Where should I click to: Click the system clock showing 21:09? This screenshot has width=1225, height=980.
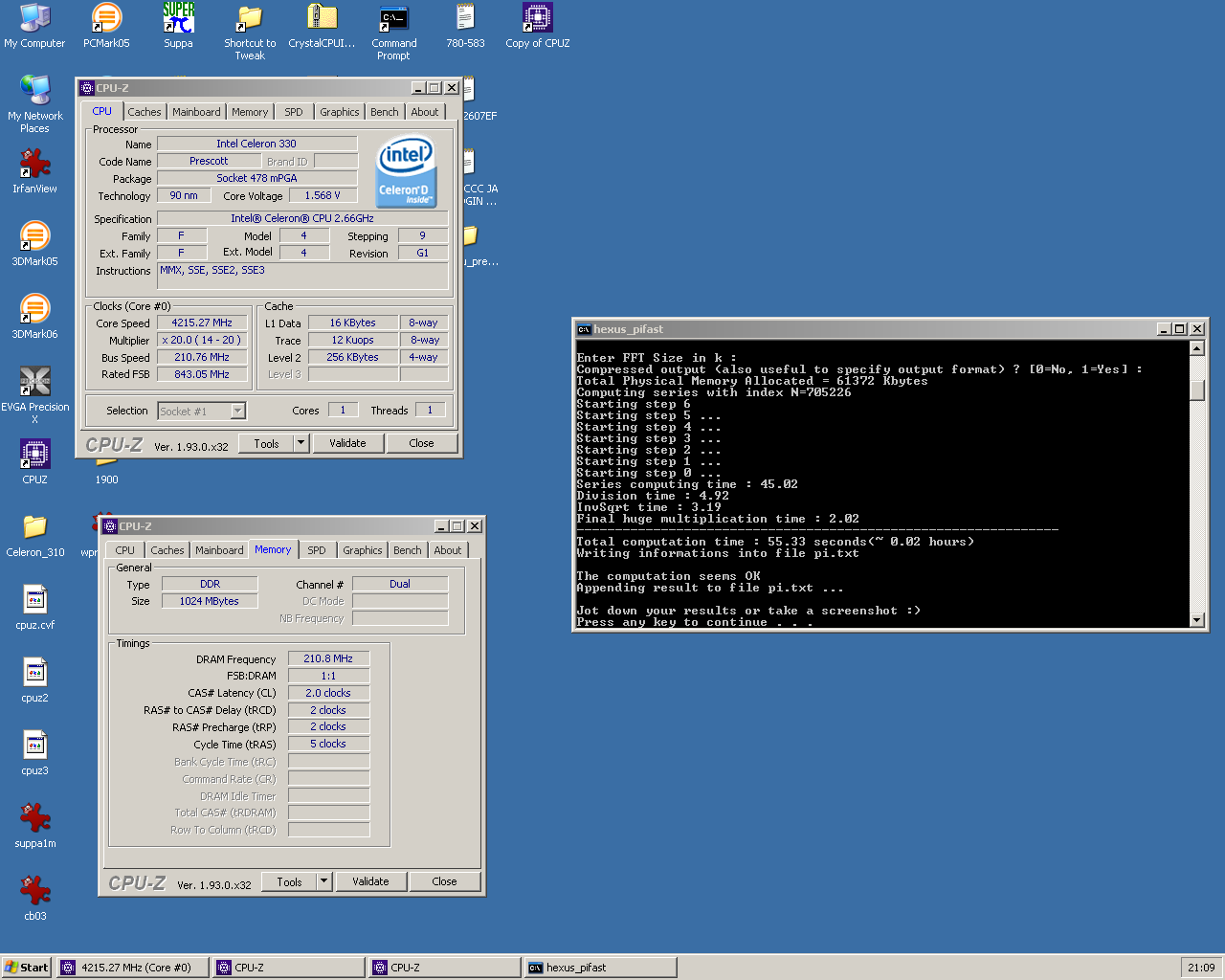pyautogui.click(x=1201, y=968)
